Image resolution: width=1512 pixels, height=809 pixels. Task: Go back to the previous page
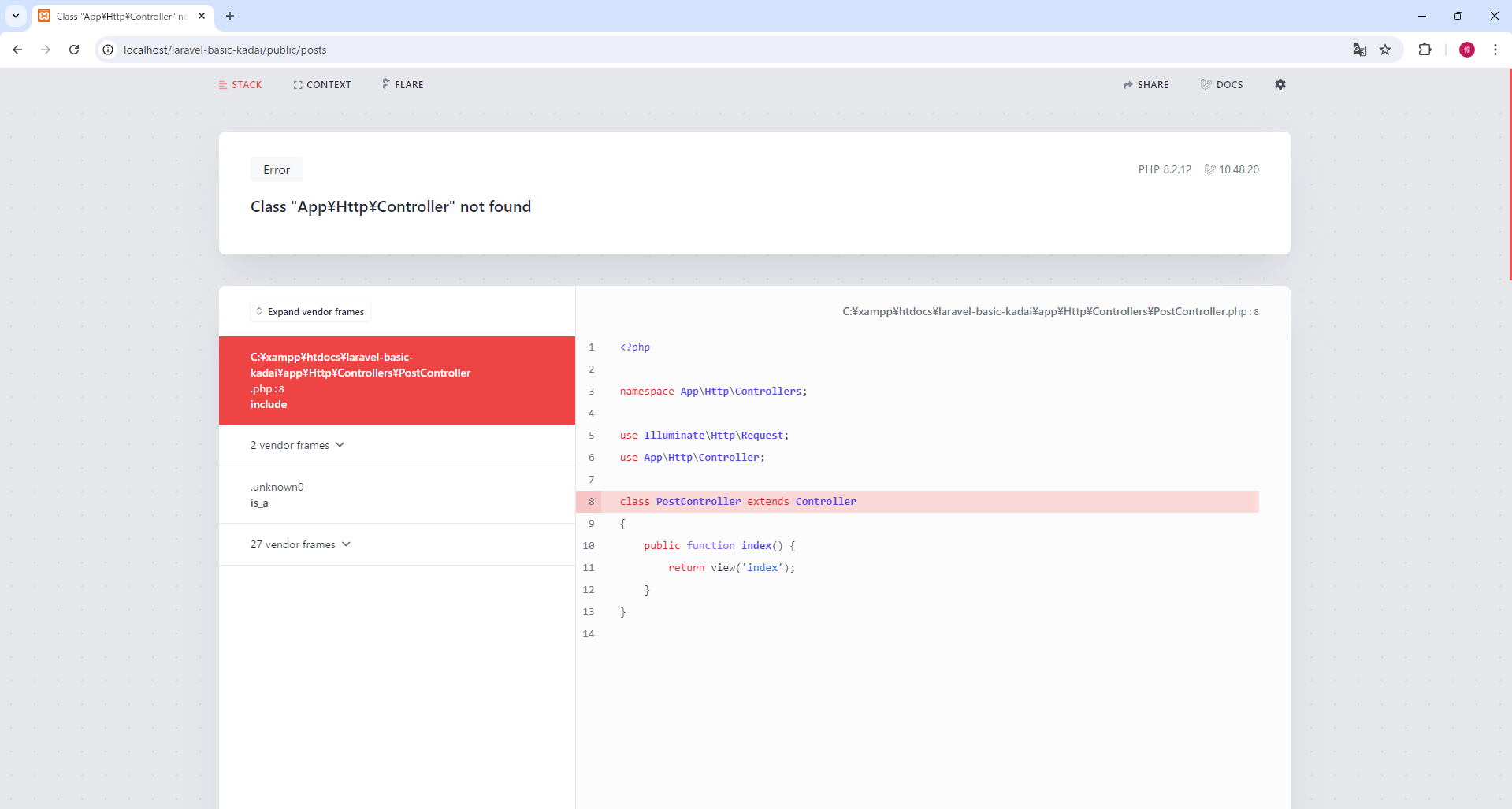click(17, 50)
